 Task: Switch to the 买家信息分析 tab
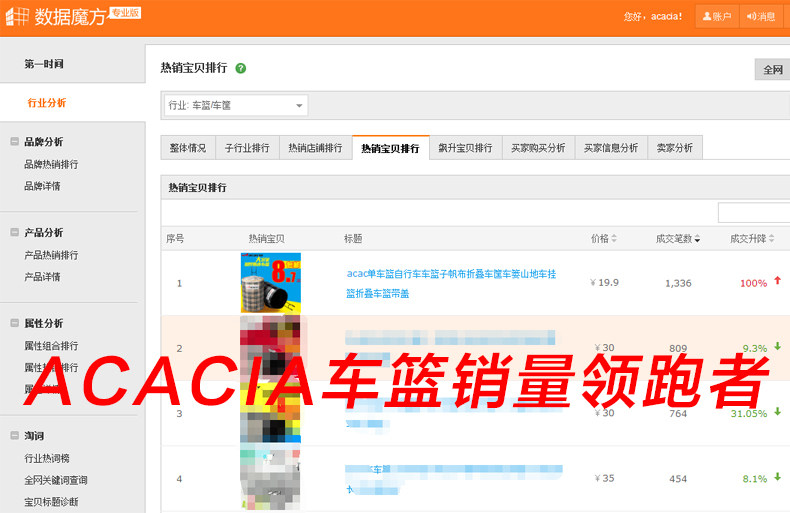tap(611, 148)
